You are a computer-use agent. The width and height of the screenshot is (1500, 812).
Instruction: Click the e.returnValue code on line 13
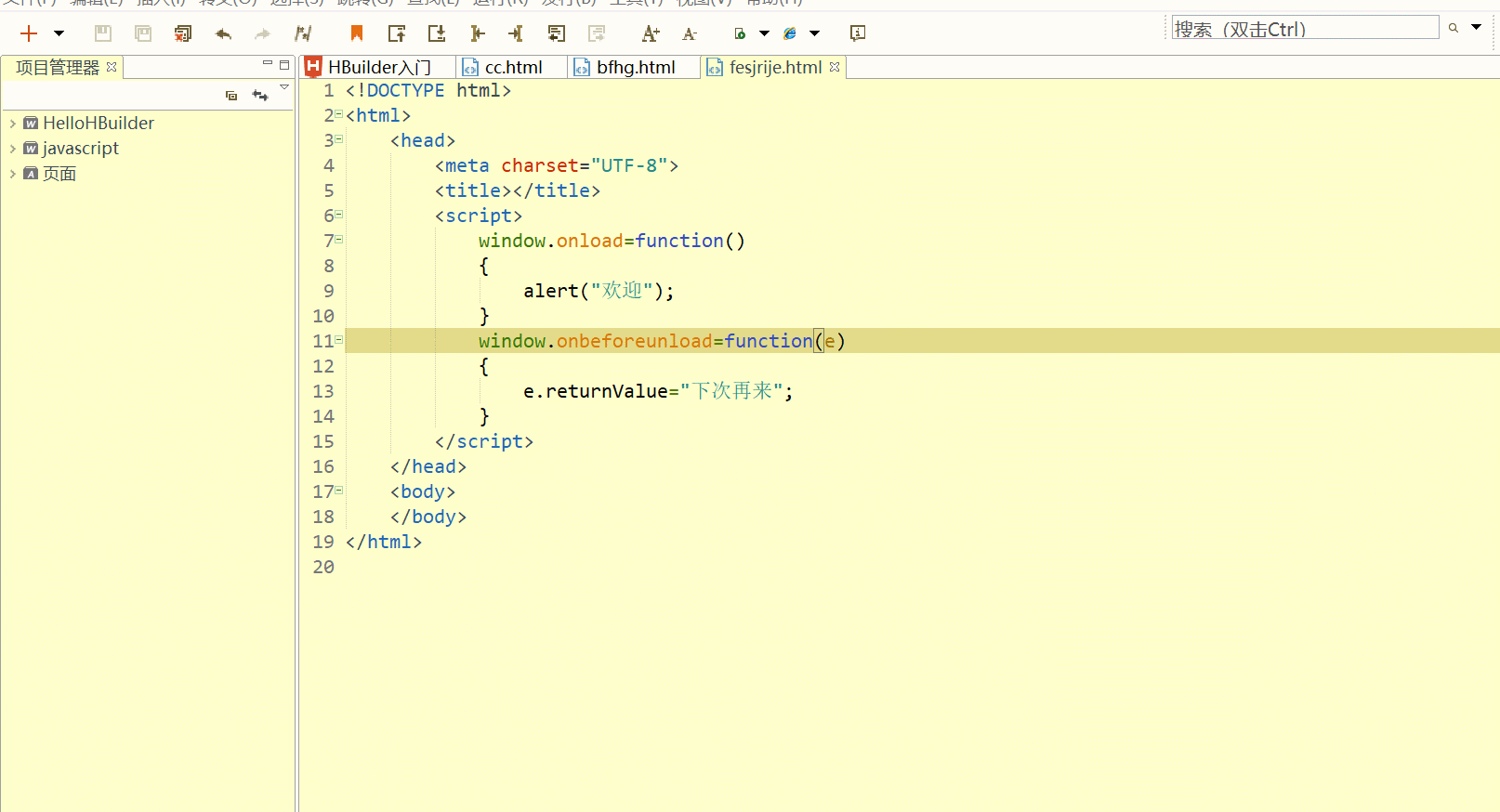pyautogui.click(x=658, y=391)
